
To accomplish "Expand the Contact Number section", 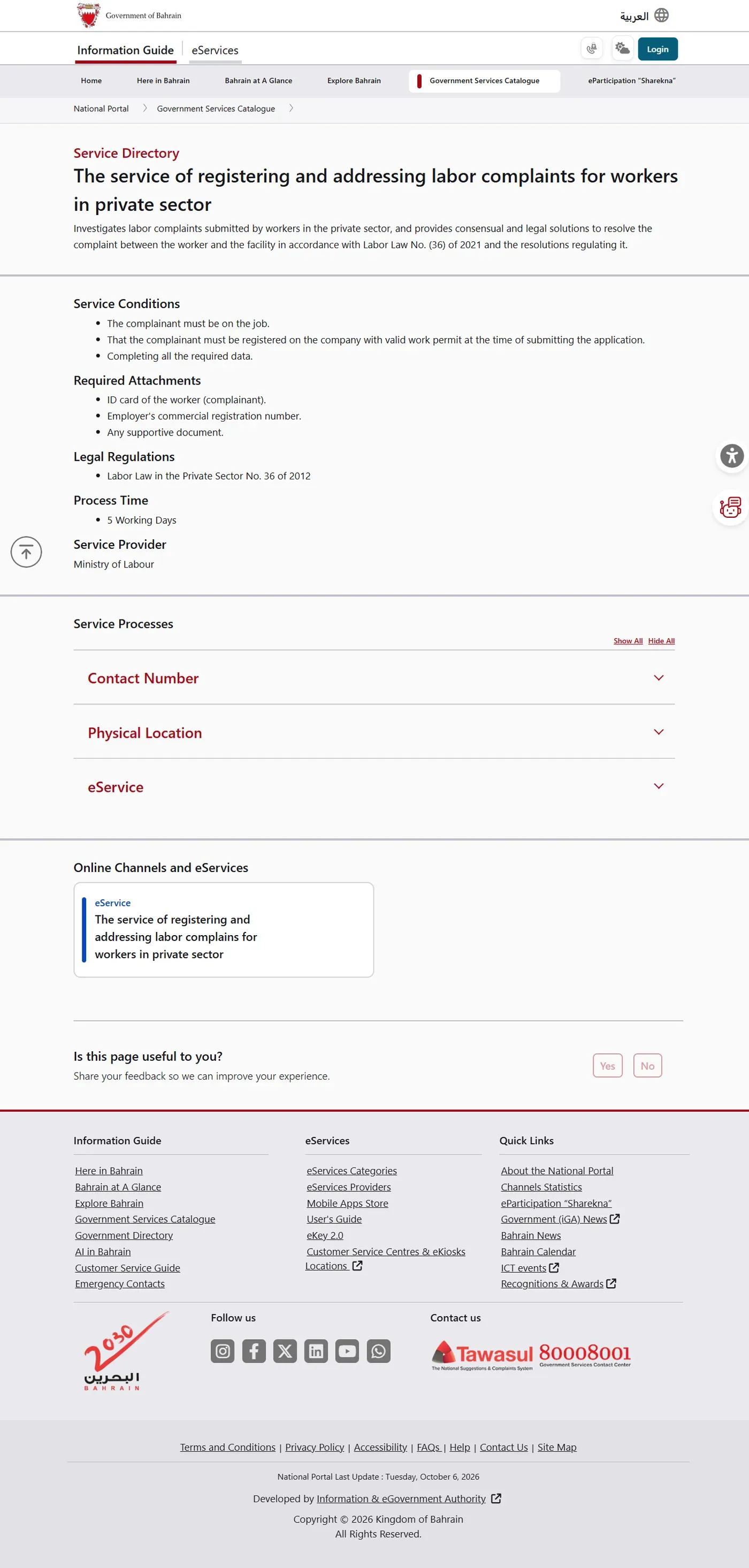I will click(x=374, y=677).
